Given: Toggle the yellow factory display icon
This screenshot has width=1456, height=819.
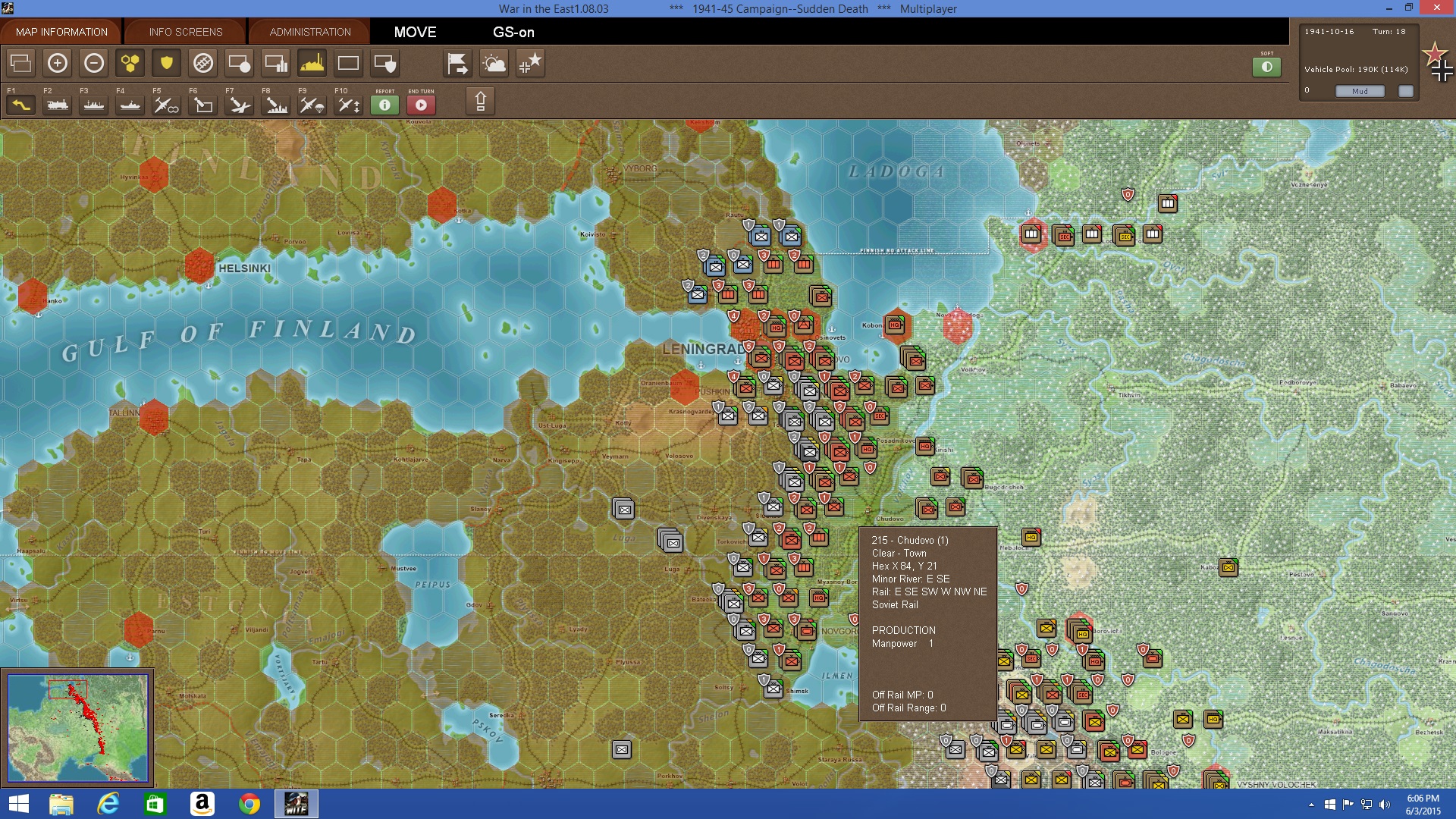Looking at the screenshot, I should click(x=312, y=63).
